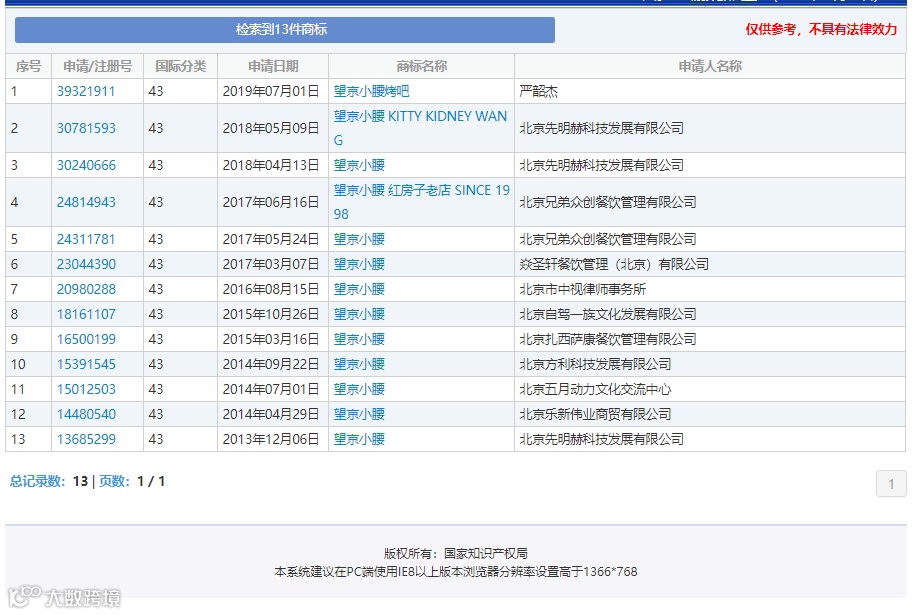Open trademark 望京小腰烤吧

[371, 91]
